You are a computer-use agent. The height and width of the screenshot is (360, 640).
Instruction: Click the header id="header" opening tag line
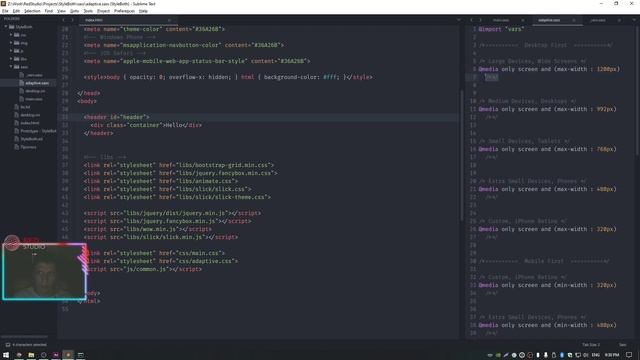(117, 117)
